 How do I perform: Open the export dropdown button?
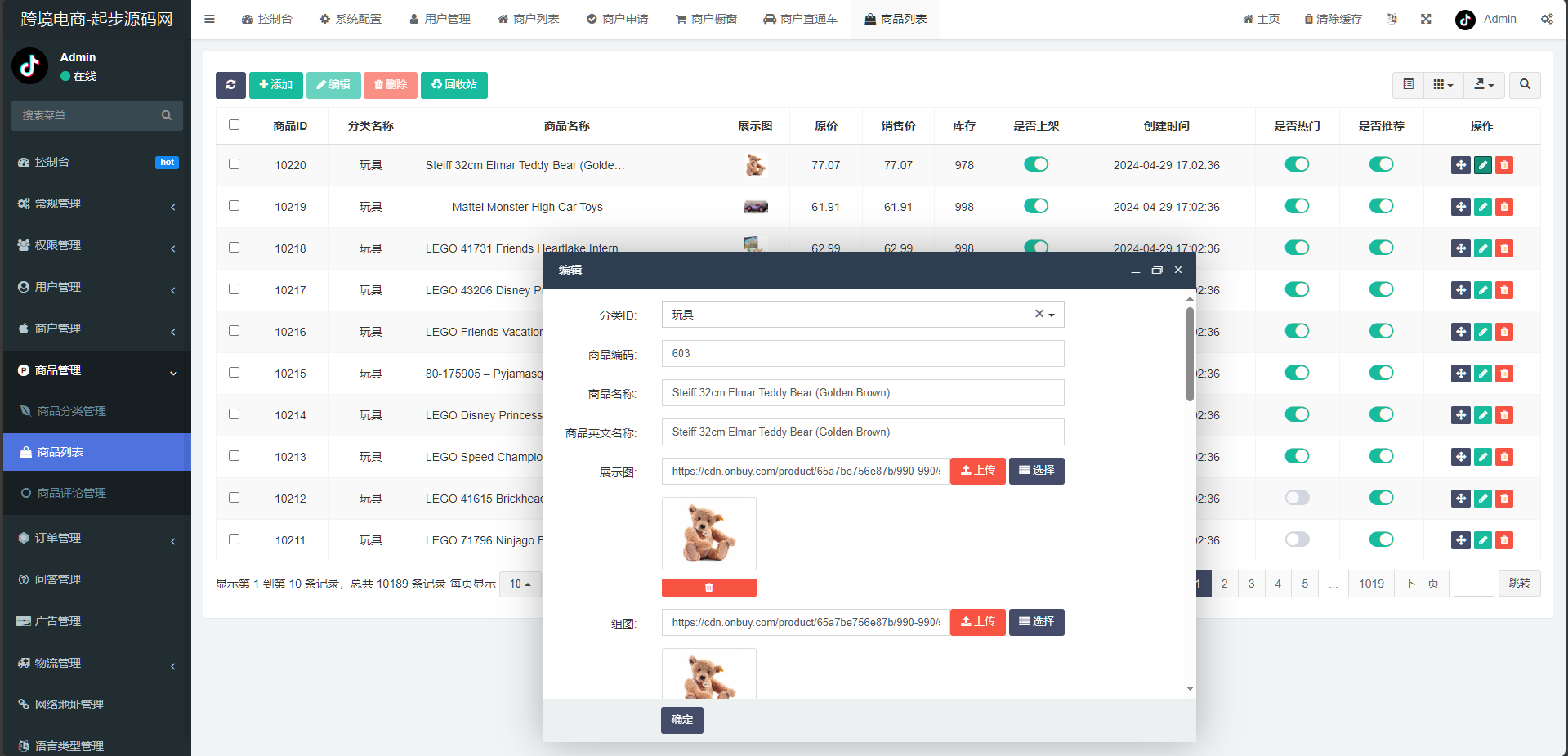pos(1483,85)
